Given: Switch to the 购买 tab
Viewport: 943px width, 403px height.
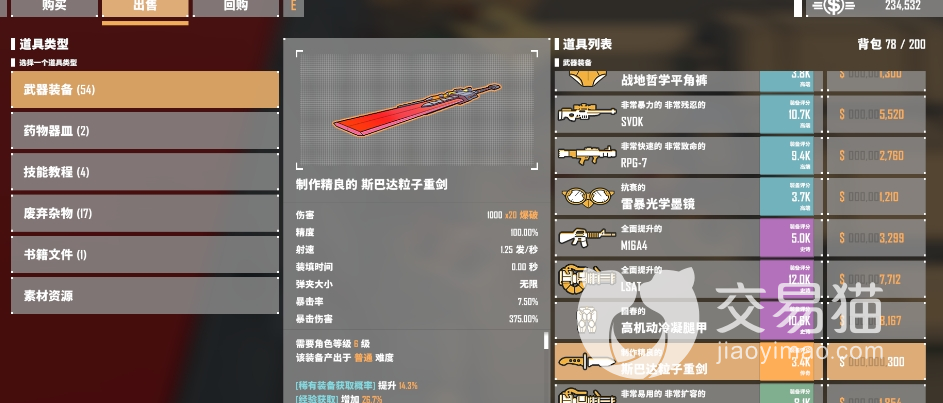Looking at the screenshot, I should pyautogui.click(x=54, y=7).
